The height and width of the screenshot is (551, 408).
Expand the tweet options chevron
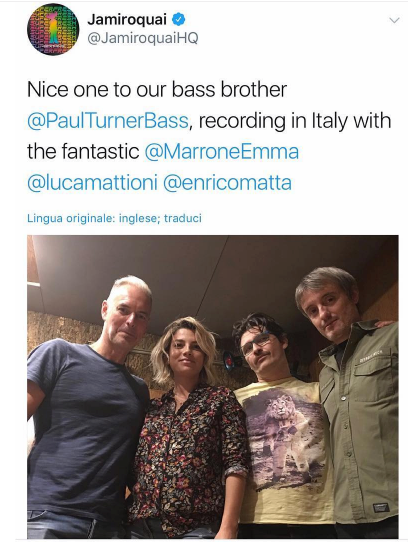tap(394, 20)
